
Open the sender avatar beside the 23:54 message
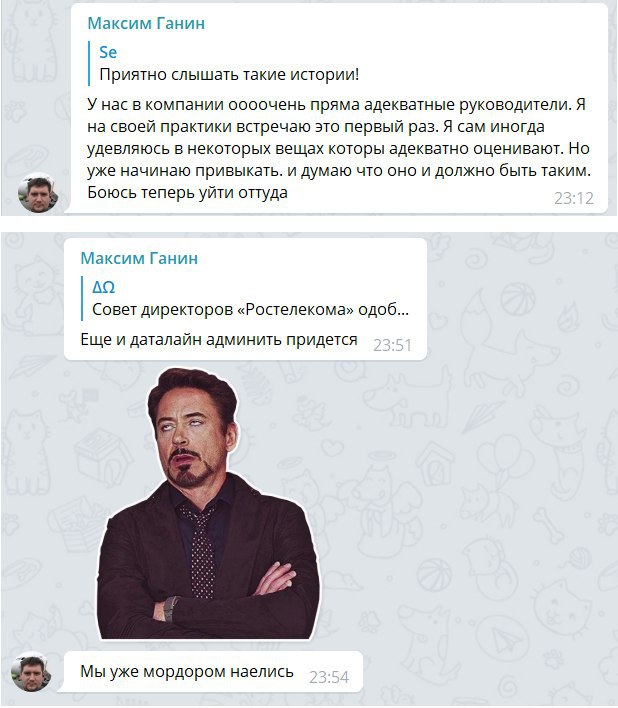(x=32, y=671)
